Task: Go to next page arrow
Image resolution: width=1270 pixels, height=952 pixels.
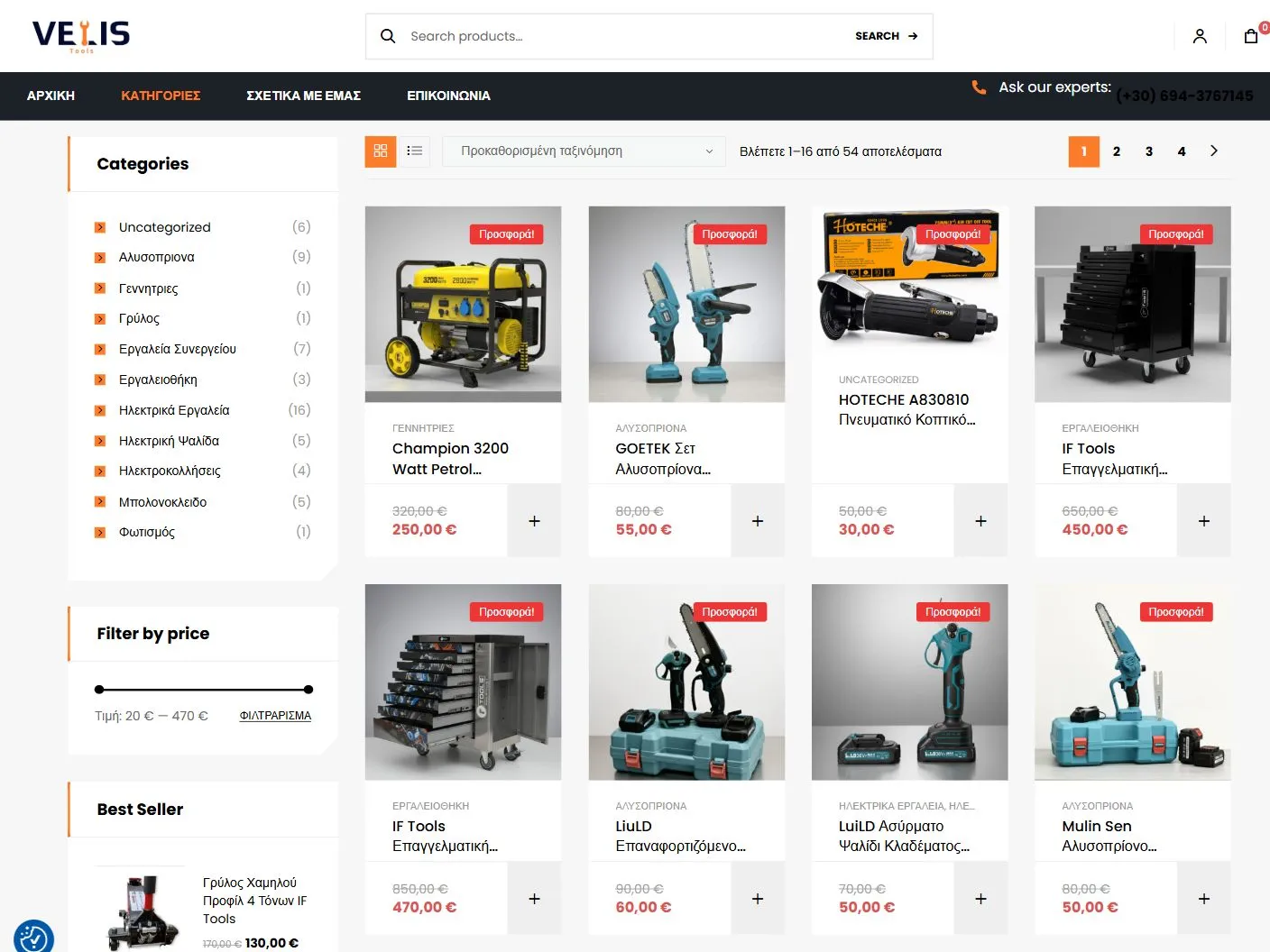Action: tap(1214, 151)
